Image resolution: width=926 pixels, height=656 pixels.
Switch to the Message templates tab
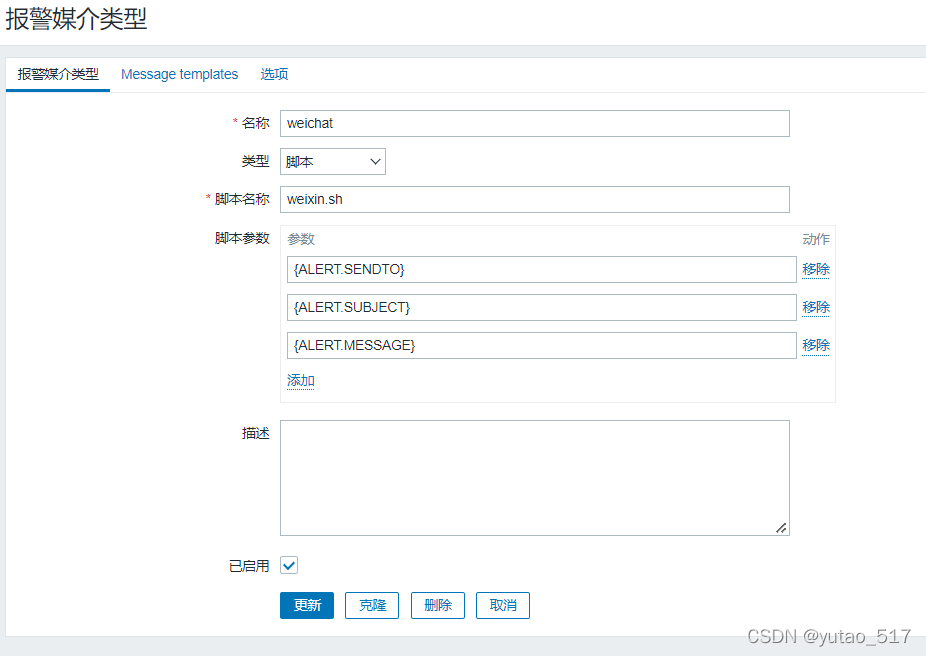coord(180,74)
